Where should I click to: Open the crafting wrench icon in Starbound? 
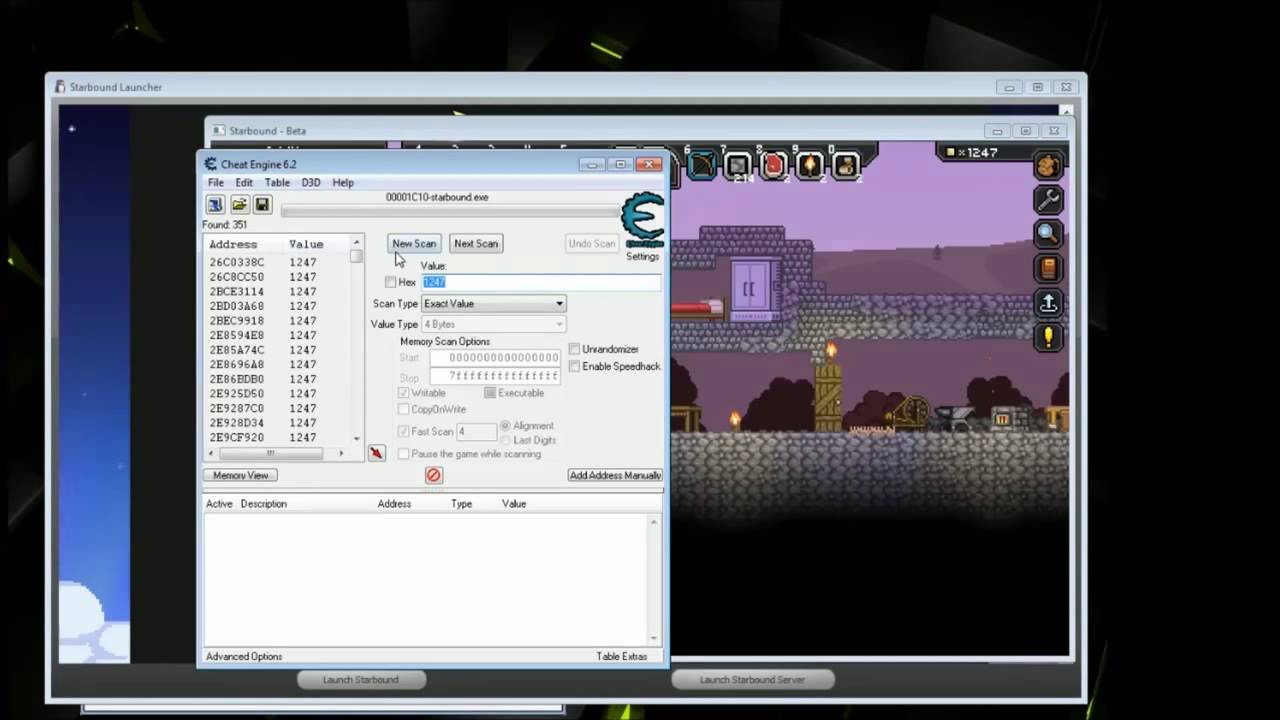click(x=1048, y=200)
